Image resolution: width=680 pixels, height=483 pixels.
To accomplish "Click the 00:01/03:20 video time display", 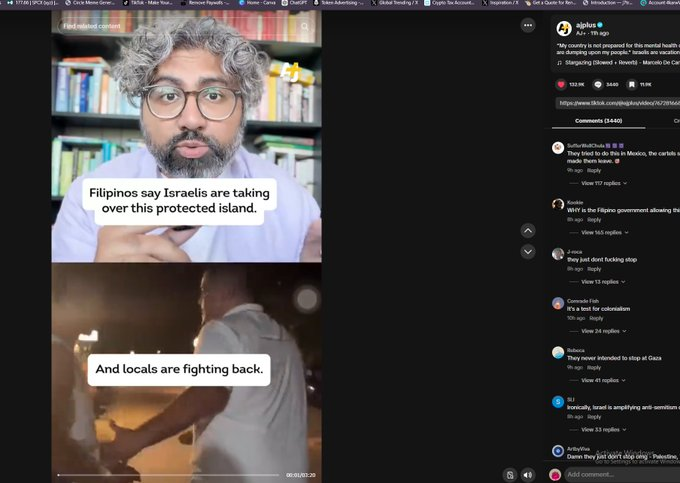I will point(301,476).
